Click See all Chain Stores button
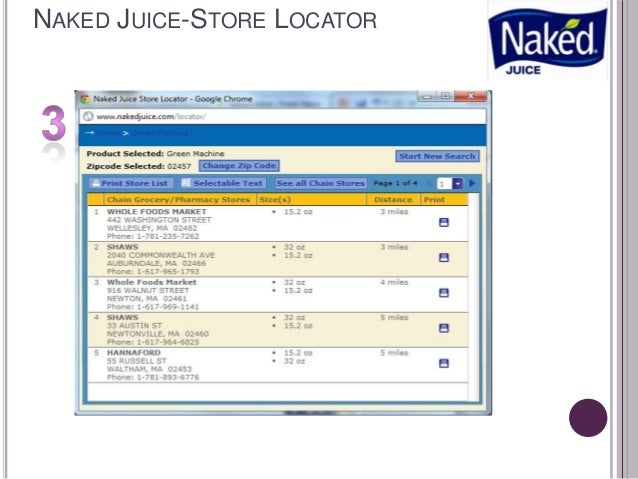Viewport: 638px width, 479px height. pos(321,183)
